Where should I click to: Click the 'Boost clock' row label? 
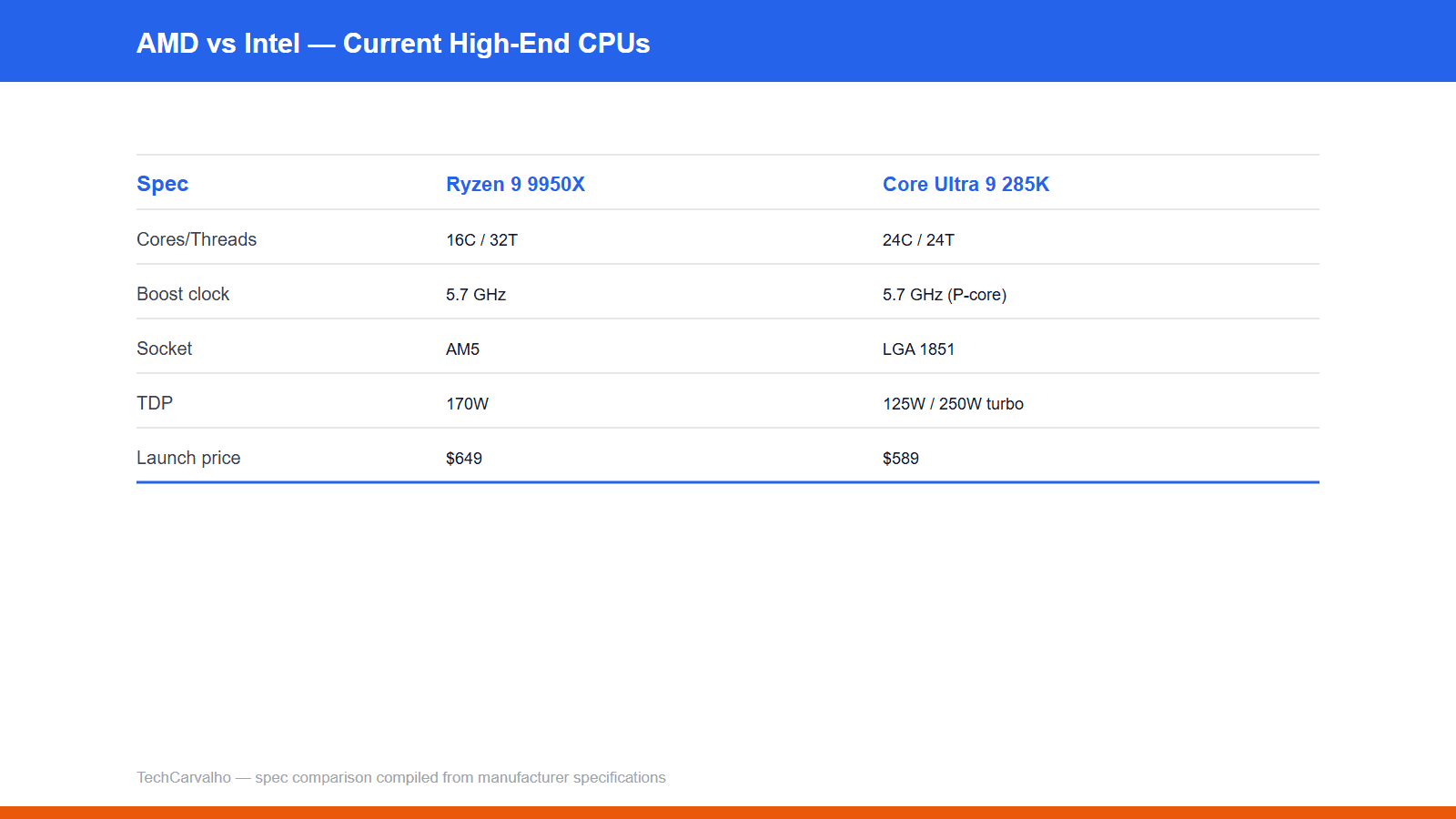(183, 294)
